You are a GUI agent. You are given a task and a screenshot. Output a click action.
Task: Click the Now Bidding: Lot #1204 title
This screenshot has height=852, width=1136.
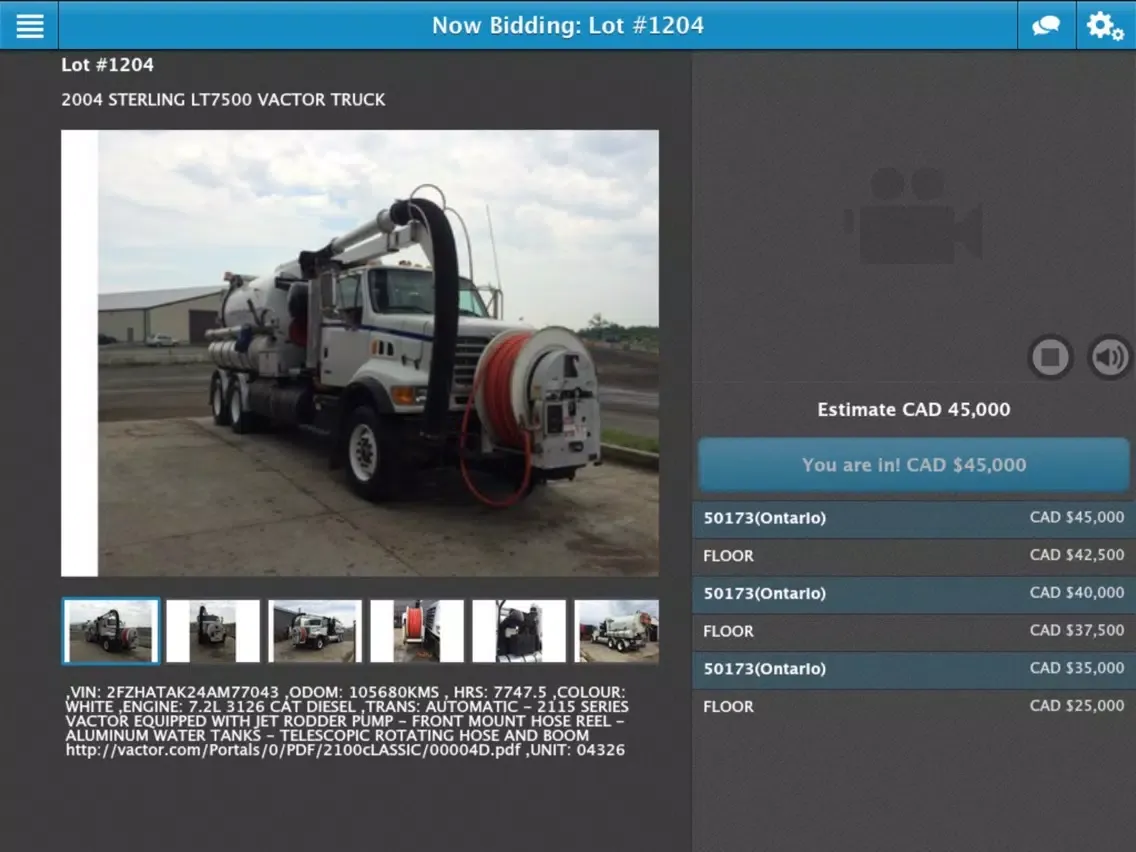[x=567, y=25]
